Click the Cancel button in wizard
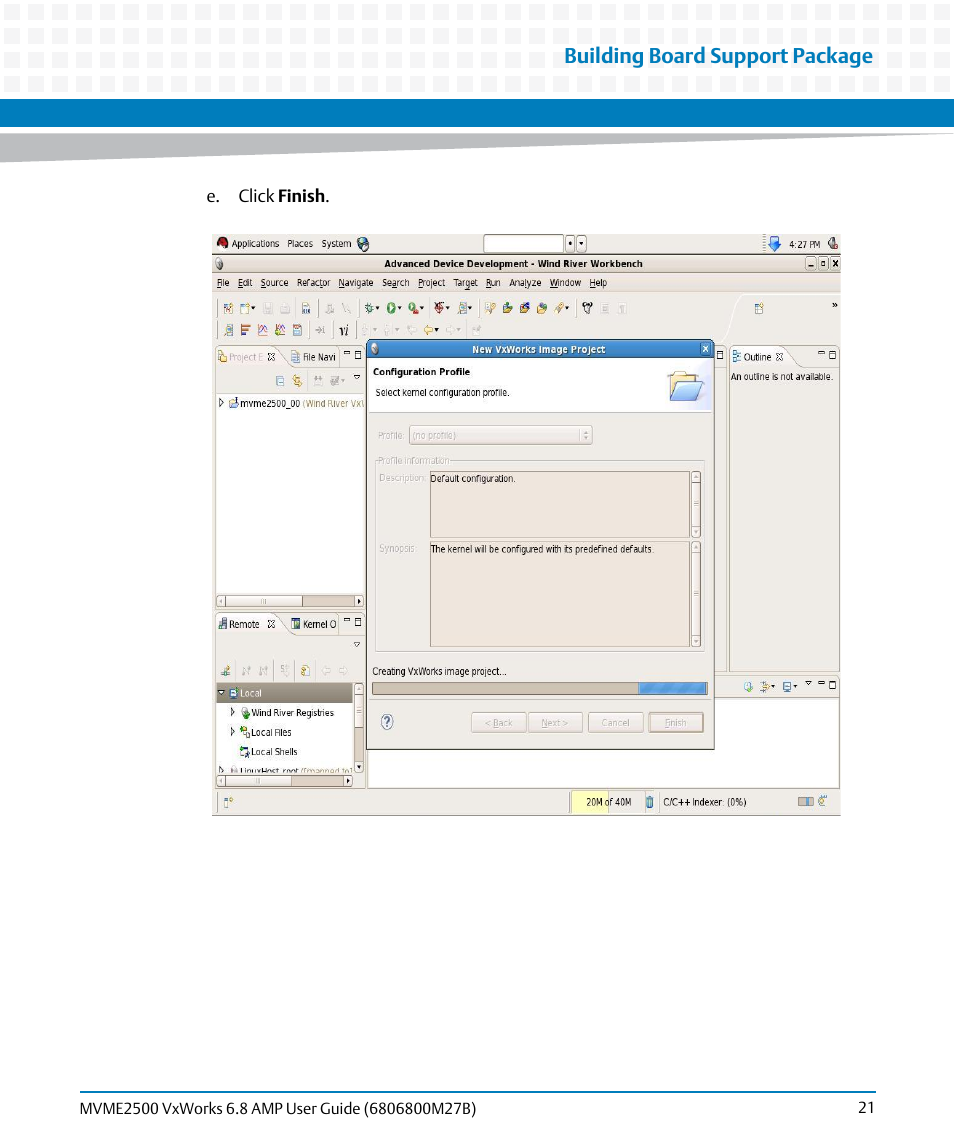This screenshot has height=1145, width=954. (x=615, y=723)
